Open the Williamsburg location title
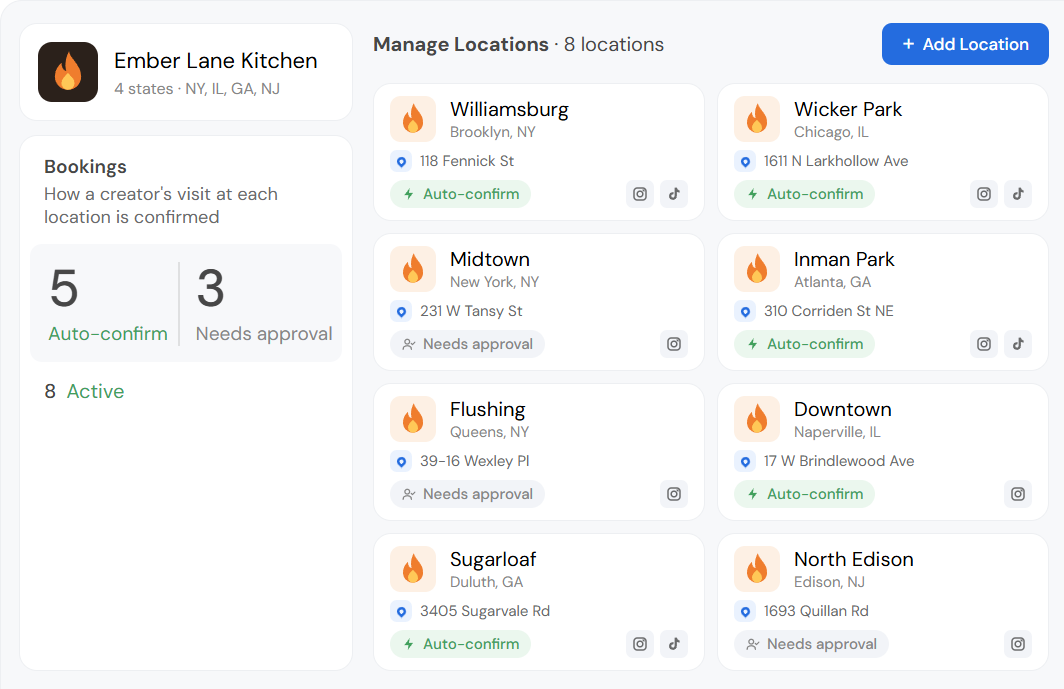The image size is (1064, 689). [x=510, y=109]
